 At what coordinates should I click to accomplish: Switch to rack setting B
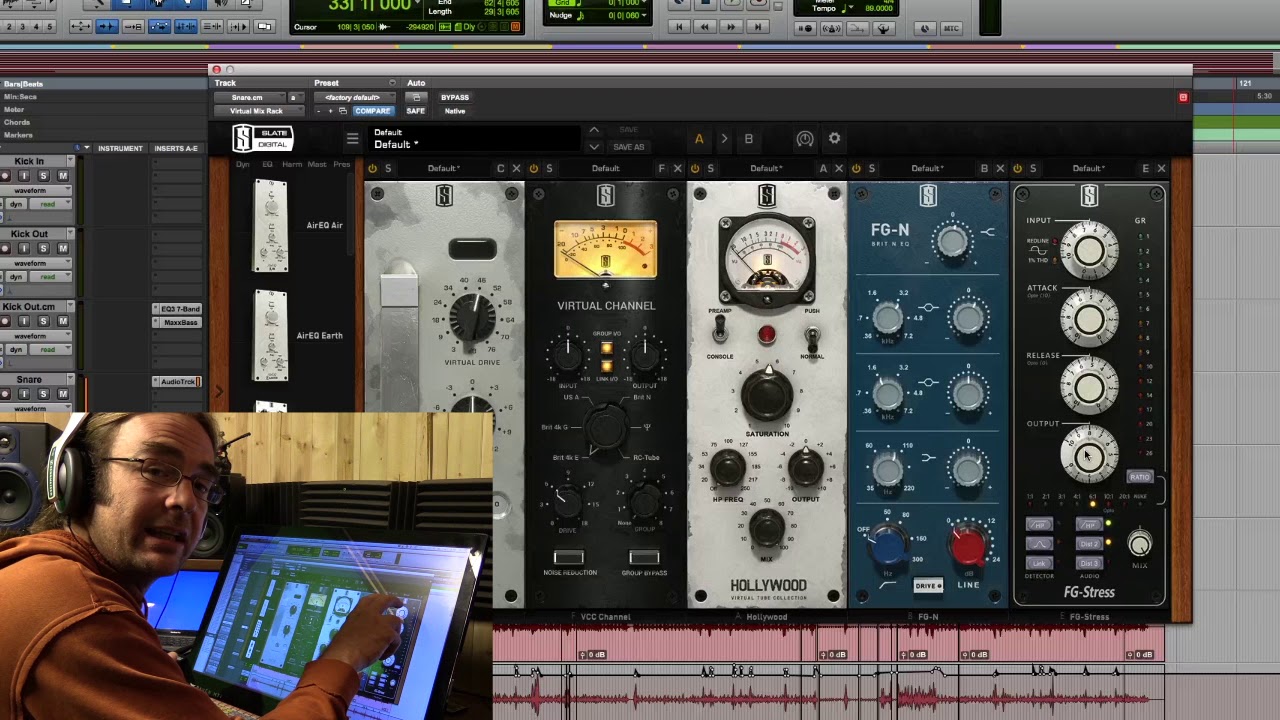click(748, 139)
